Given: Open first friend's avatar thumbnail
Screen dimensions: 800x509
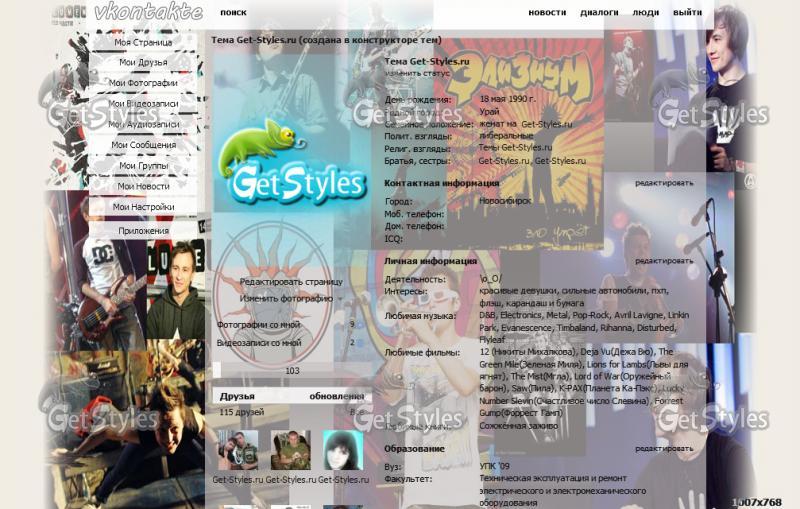Looking at the screenshot, I should coord(238,450).
